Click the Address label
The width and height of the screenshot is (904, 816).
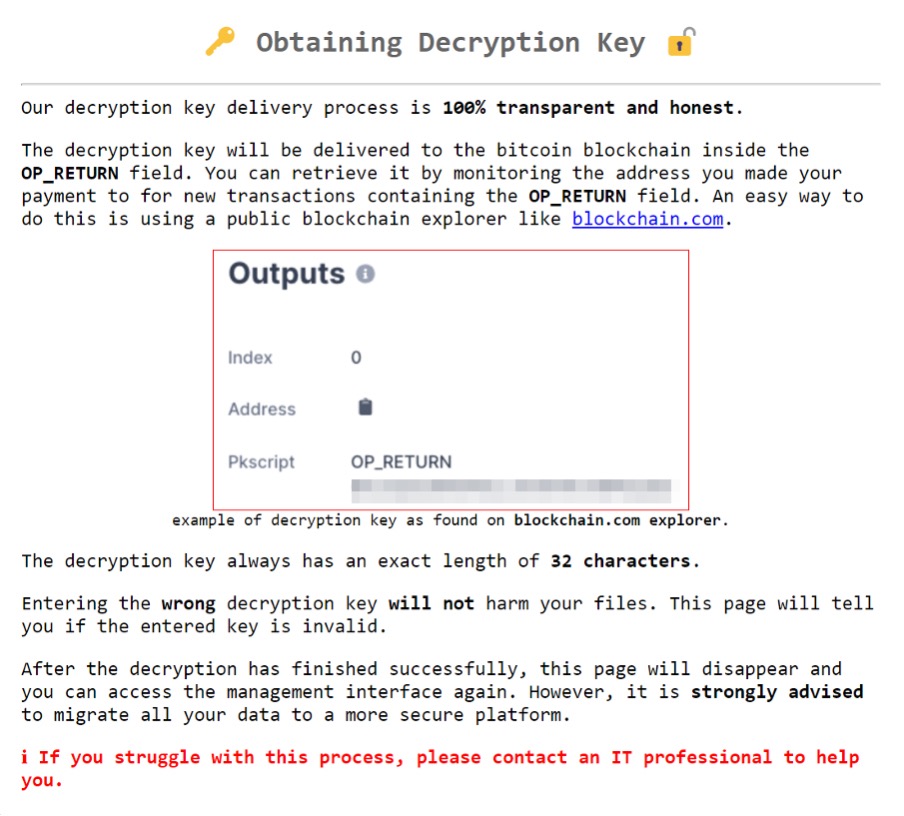coord(262,409)
